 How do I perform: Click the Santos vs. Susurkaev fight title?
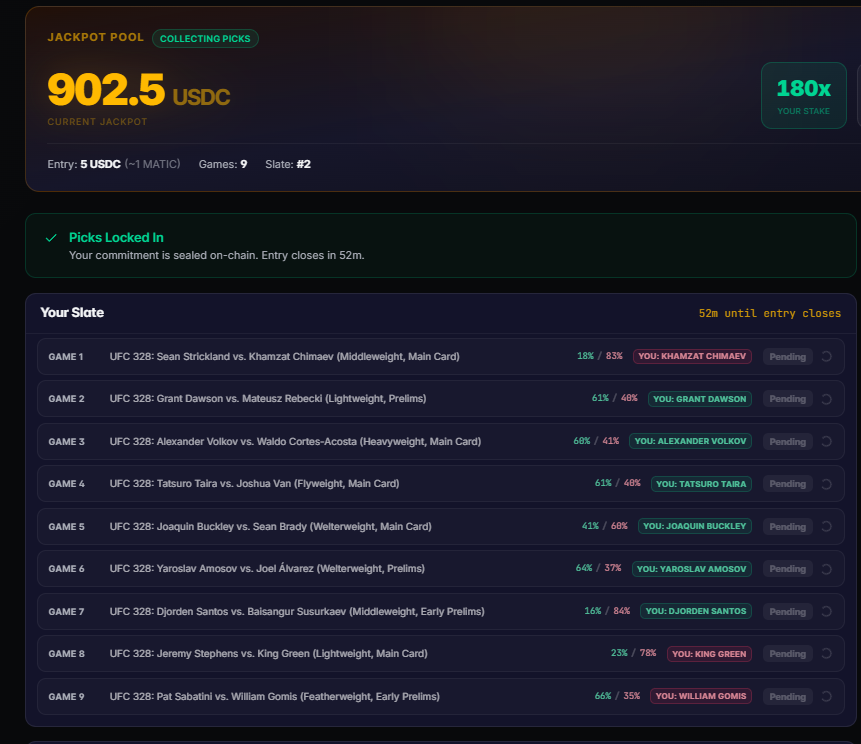point(297,611)
